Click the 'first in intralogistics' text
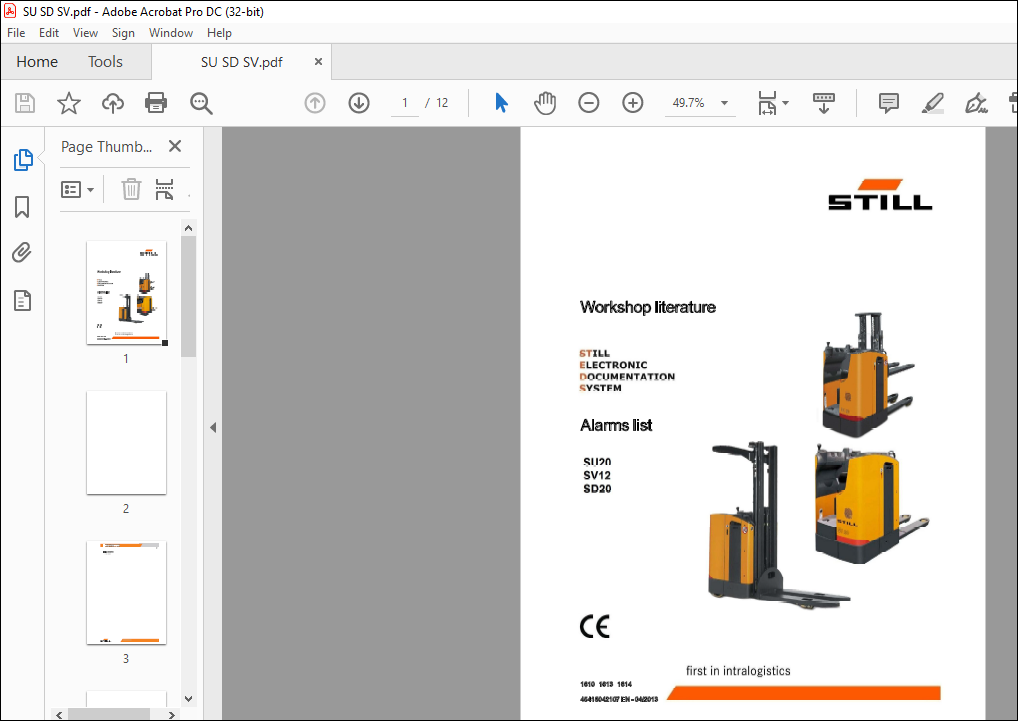The width and height of the screenshot is (1018, 721). pos(738,671)
